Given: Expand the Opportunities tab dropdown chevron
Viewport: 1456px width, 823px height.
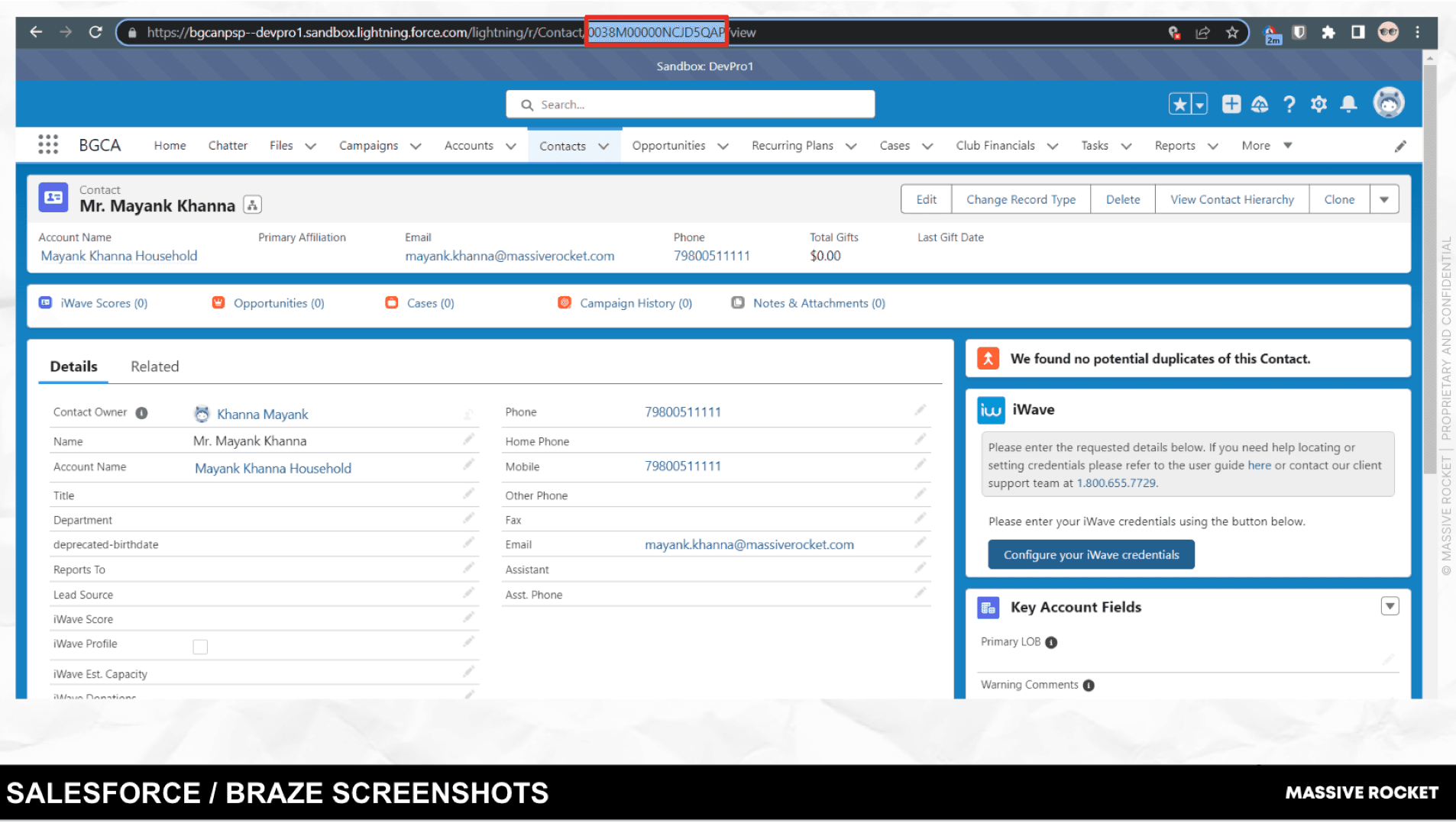Looking at the screenshot, I should [x=723, y=146].
